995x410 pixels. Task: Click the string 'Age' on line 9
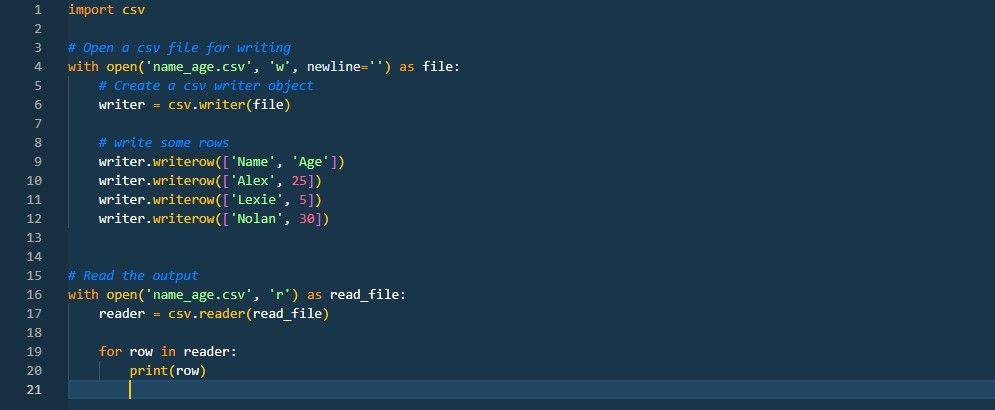pyautogui.click(x=311, y=162)
